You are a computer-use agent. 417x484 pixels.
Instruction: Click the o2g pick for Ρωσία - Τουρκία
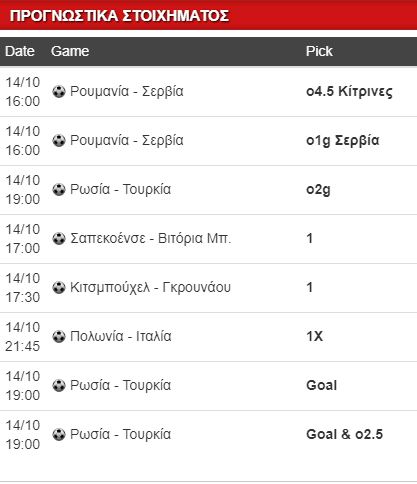click(318, 190)
